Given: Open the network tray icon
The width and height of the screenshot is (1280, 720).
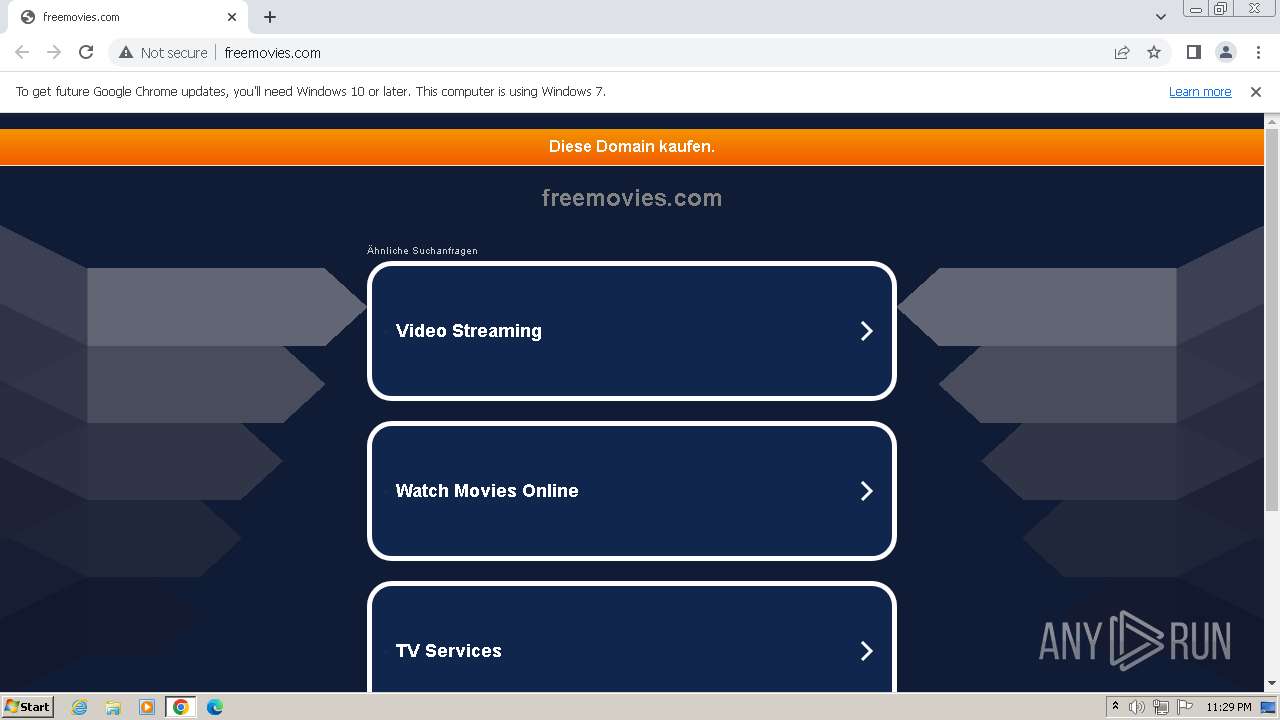Looking at the screenshot, I should coord(1161,707).
